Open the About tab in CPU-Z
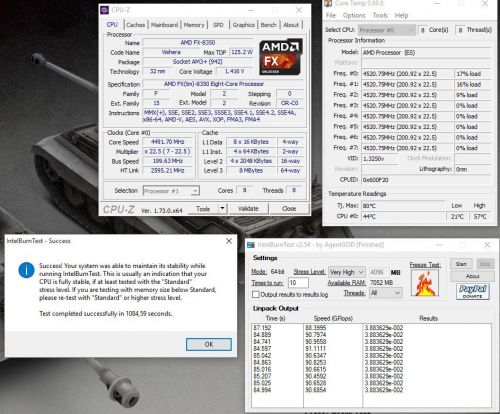500x414 pixels. pos(291,25)
